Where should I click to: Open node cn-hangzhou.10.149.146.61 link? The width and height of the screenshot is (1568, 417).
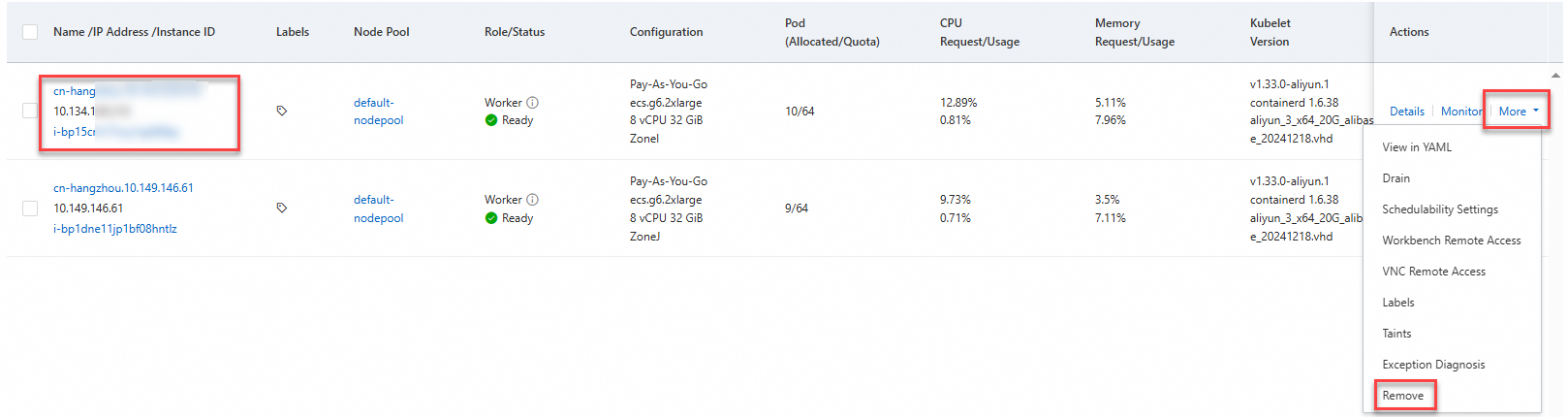pos(123,188)
